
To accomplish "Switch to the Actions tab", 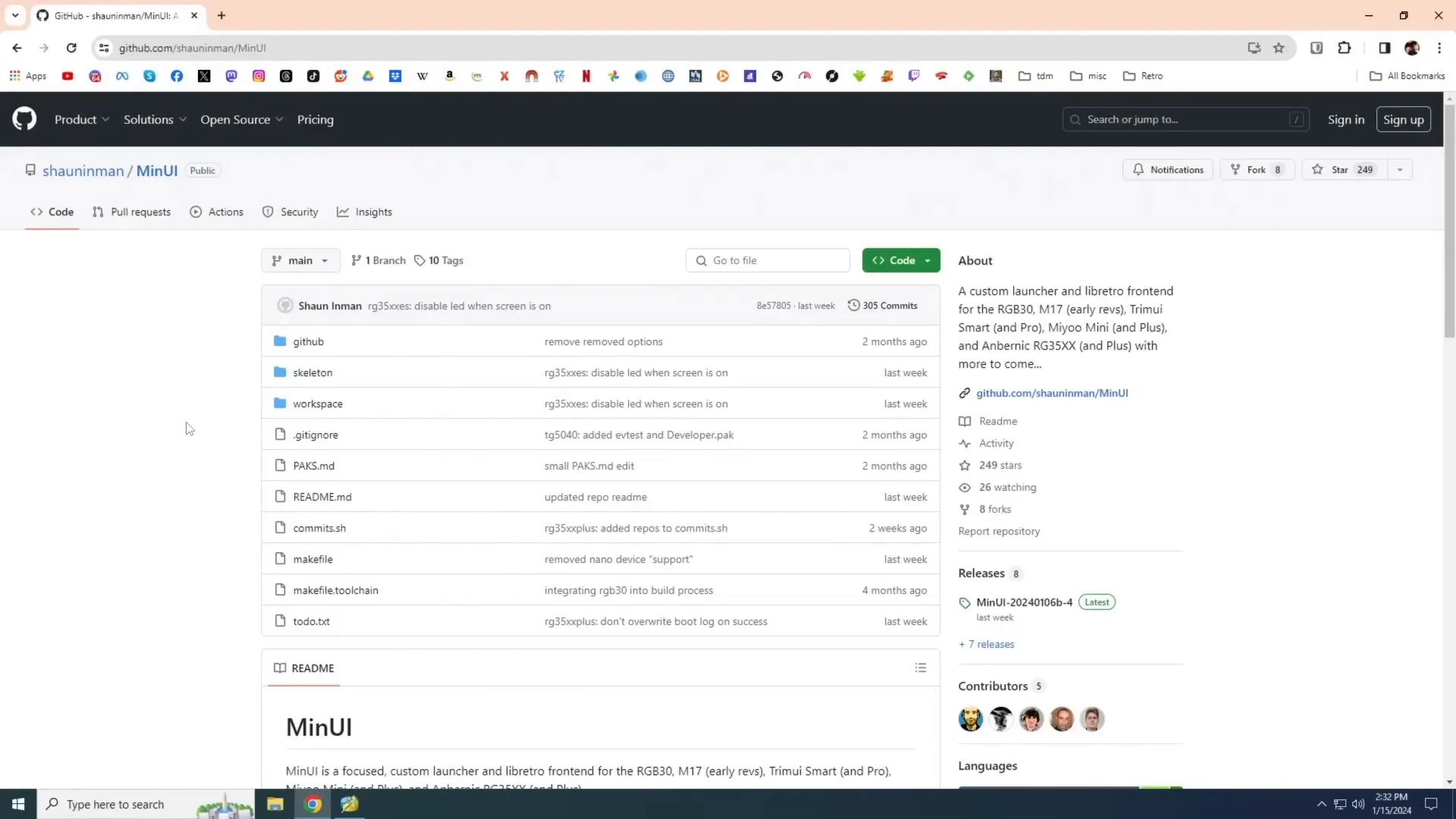I will click(x=217, y=212).
